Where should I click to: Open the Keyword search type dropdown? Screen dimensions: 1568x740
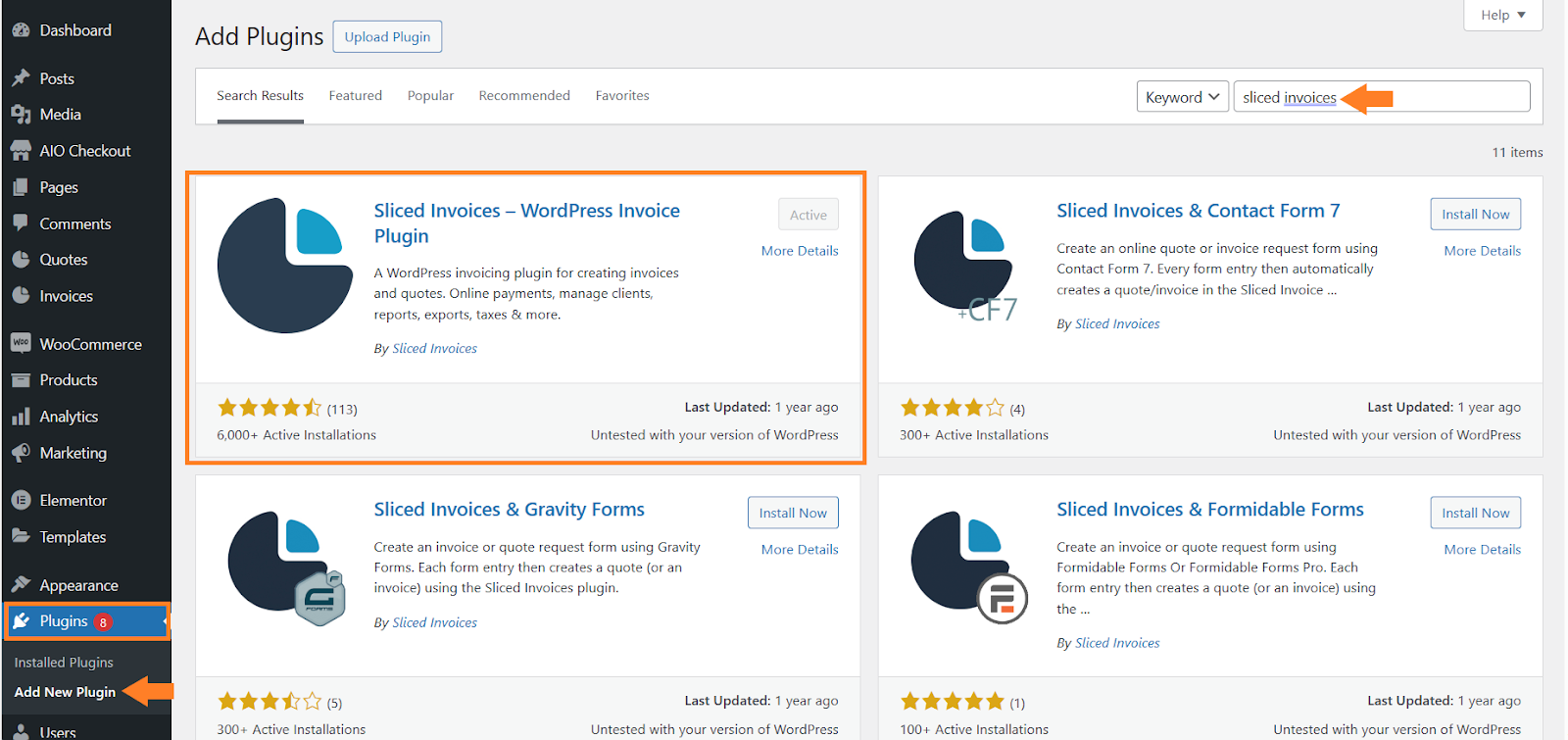click(x=1183, y=96)
